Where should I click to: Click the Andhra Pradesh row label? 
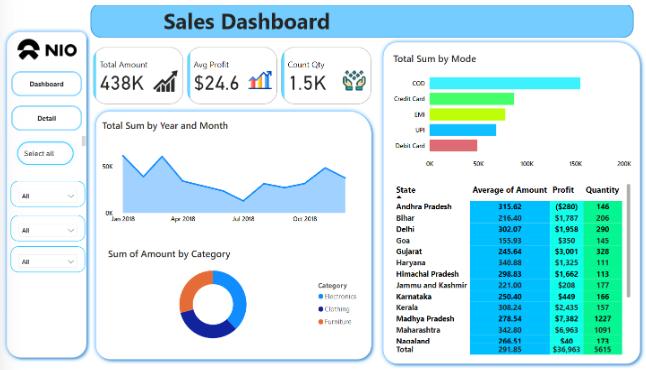coord(424,206)
